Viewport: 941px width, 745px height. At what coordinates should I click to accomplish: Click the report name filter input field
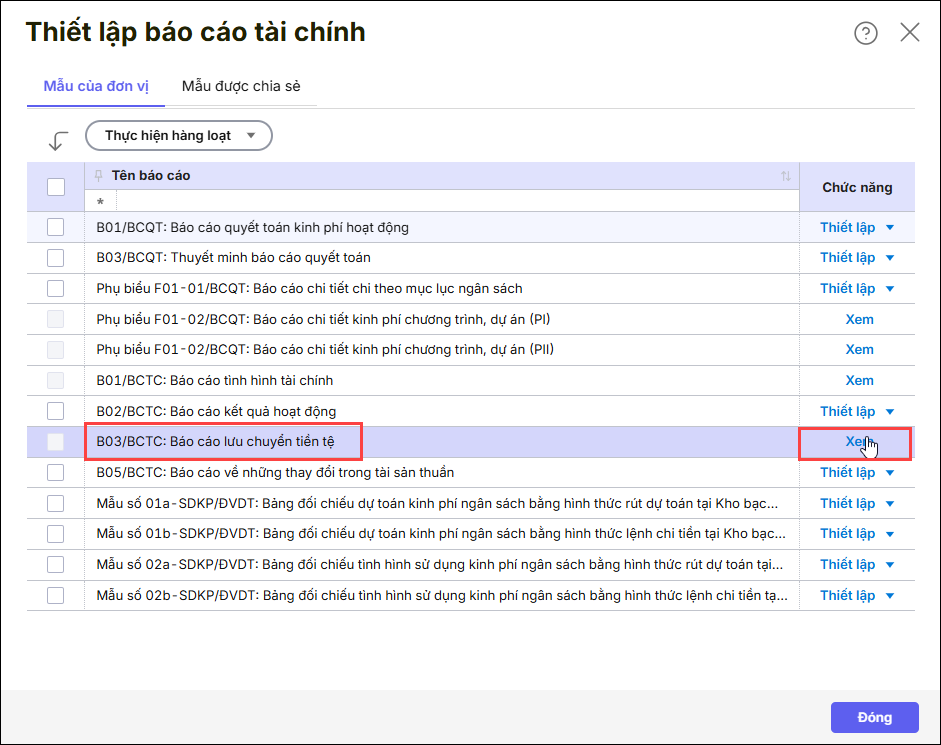[x=450, y=201]
